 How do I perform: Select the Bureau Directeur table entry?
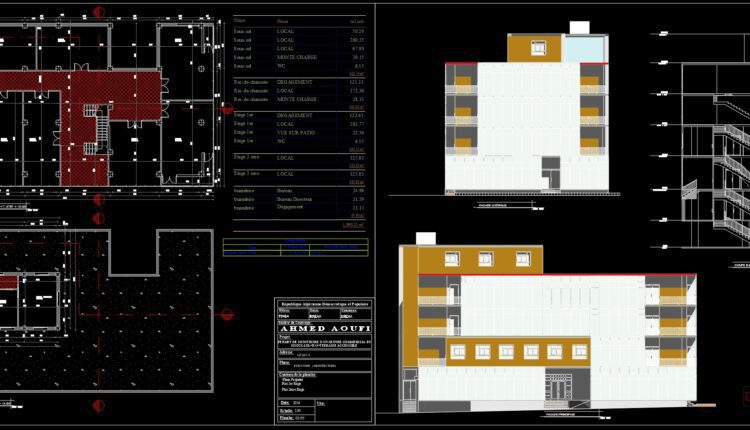click(294, 199)
